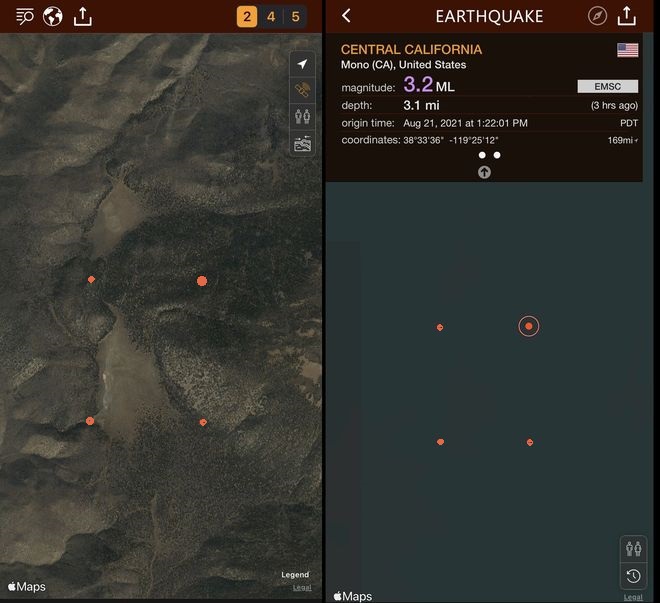Open the Legend link on map
Image resolution: width=660 pixels, height=603 pixels.
point(295,574)
